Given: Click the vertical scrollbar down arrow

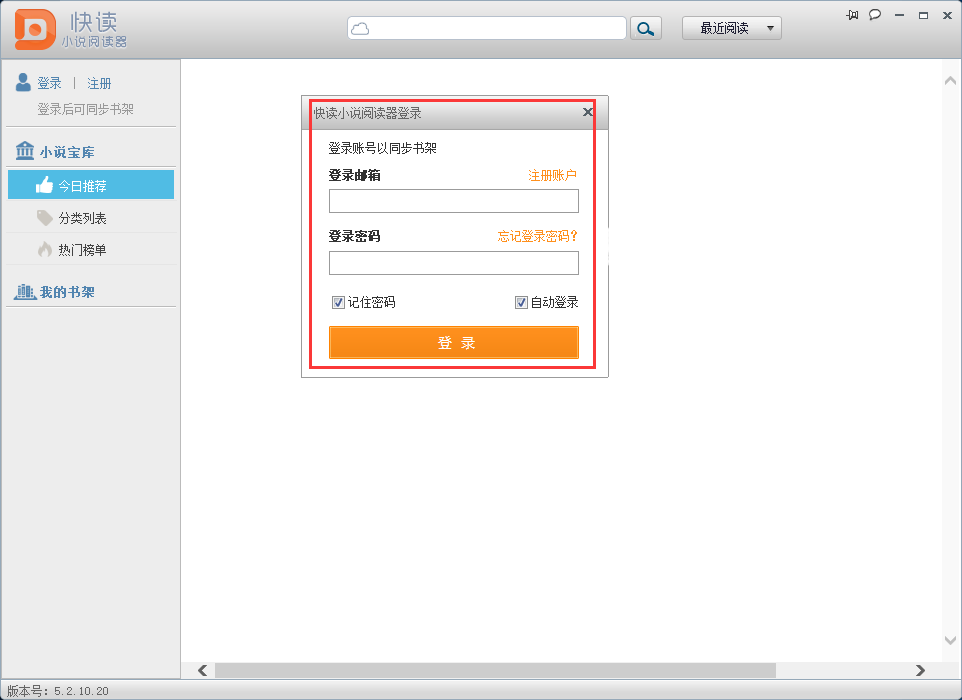Looking at the screenshot, I should 949,641.
